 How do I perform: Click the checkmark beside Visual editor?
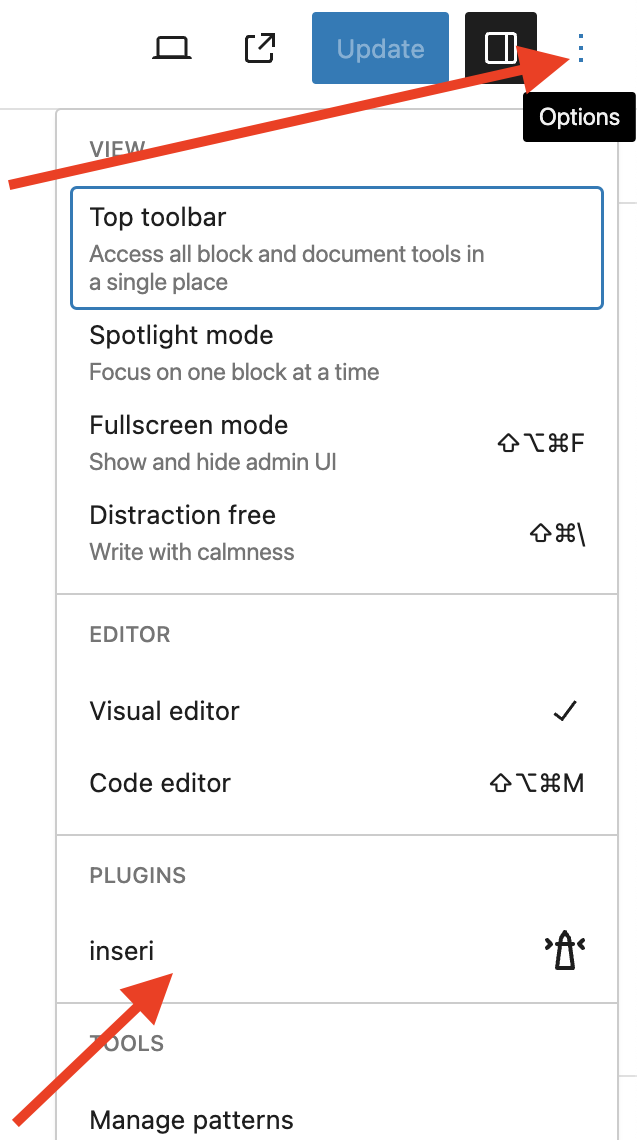(x=564, y=711)
